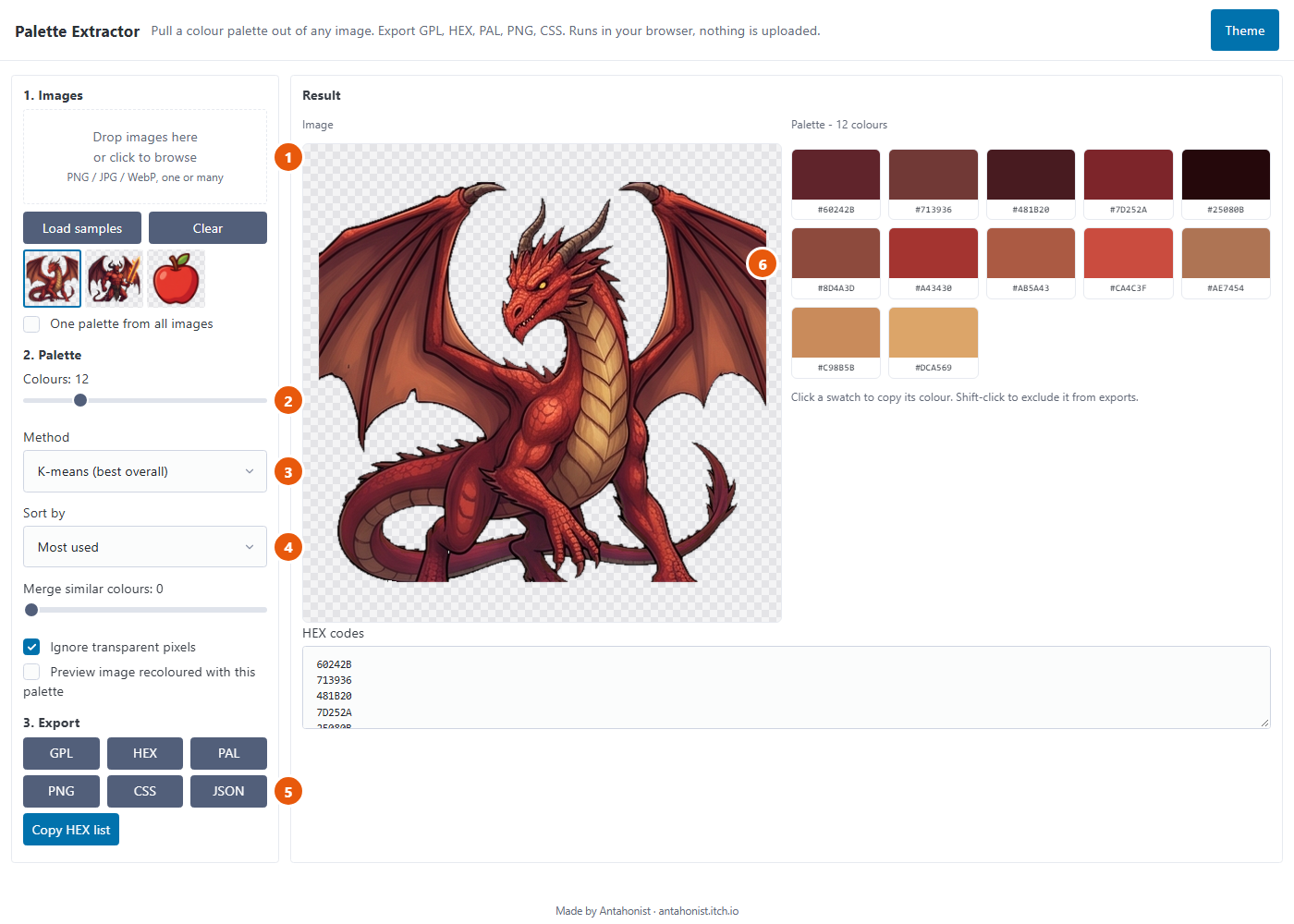The height and width of the screenshot is (924, 1294).
Task: Select the red dragon sample thumbnail
Action: click(x=53, y=278)
